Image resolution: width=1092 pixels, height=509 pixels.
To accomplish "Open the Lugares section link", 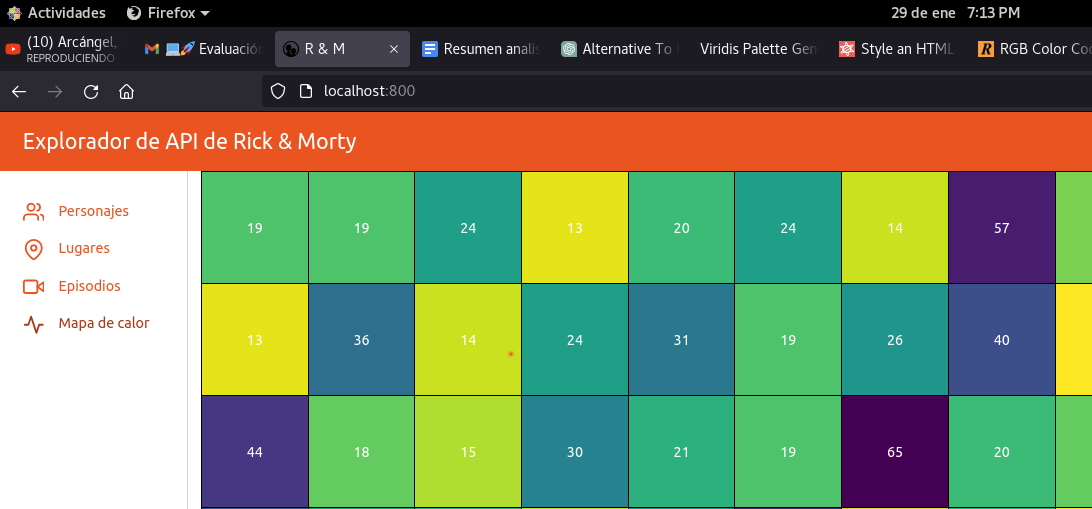I will 84,249.
